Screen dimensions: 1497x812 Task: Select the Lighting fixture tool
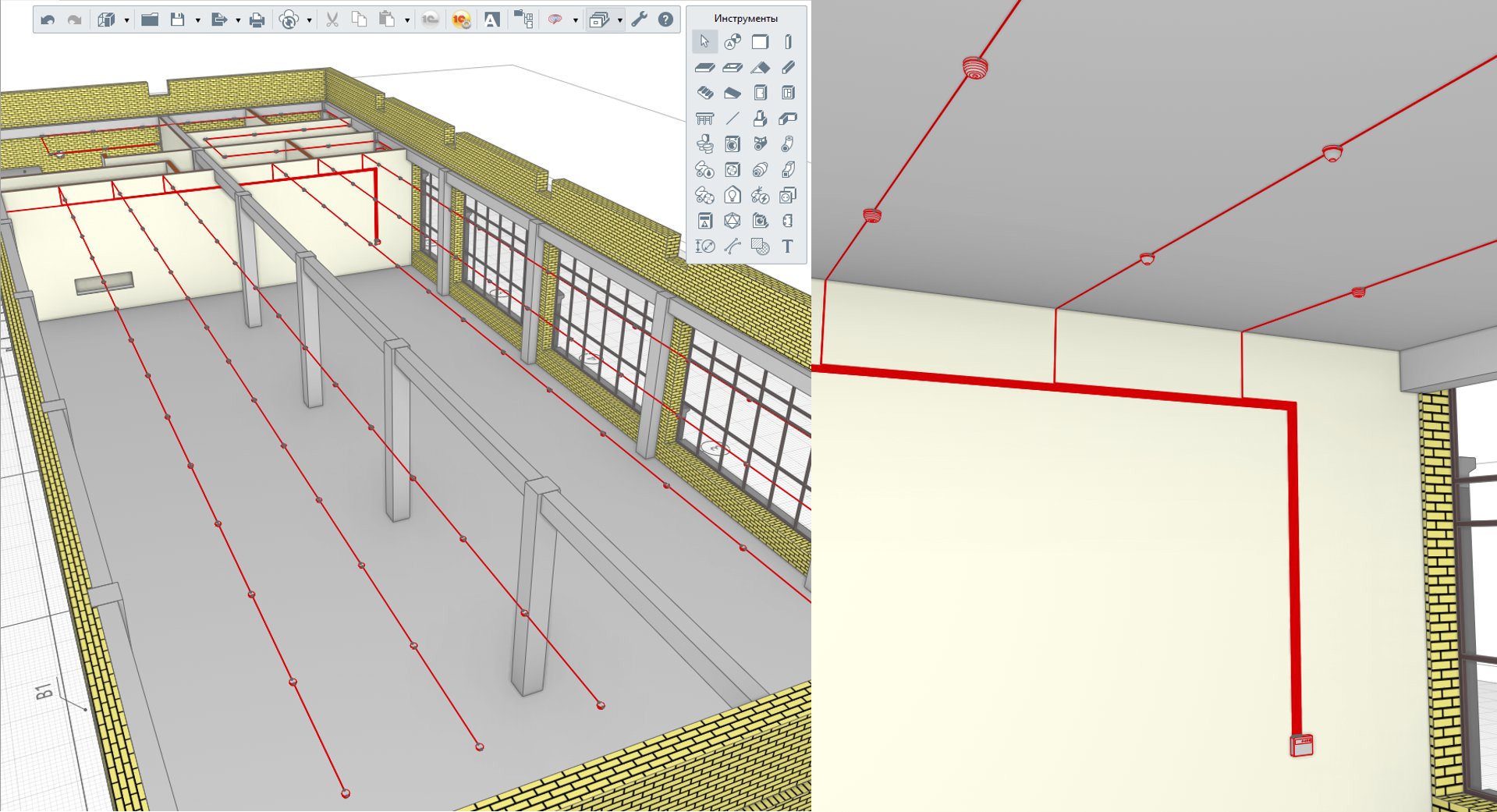[732, 196]
